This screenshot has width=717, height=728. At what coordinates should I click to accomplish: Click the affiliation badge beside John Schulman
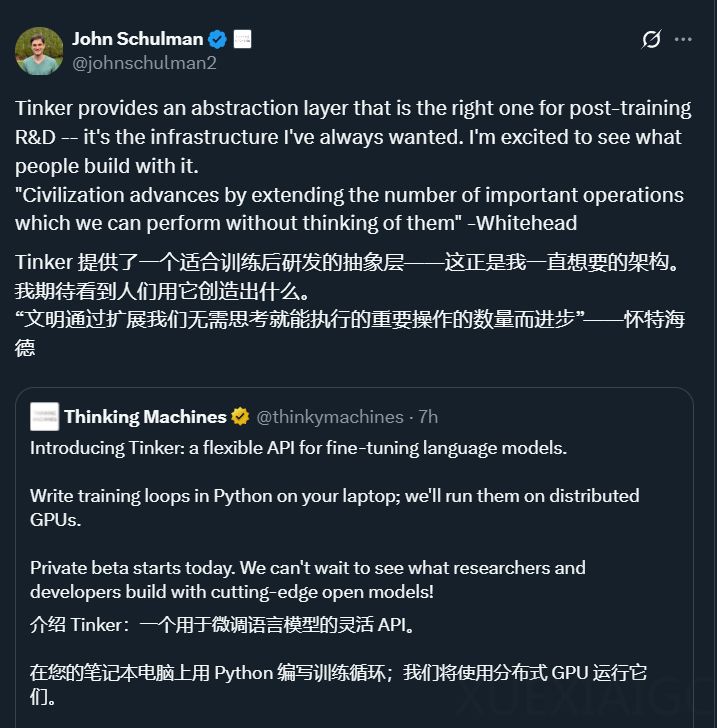pos(242,40)
